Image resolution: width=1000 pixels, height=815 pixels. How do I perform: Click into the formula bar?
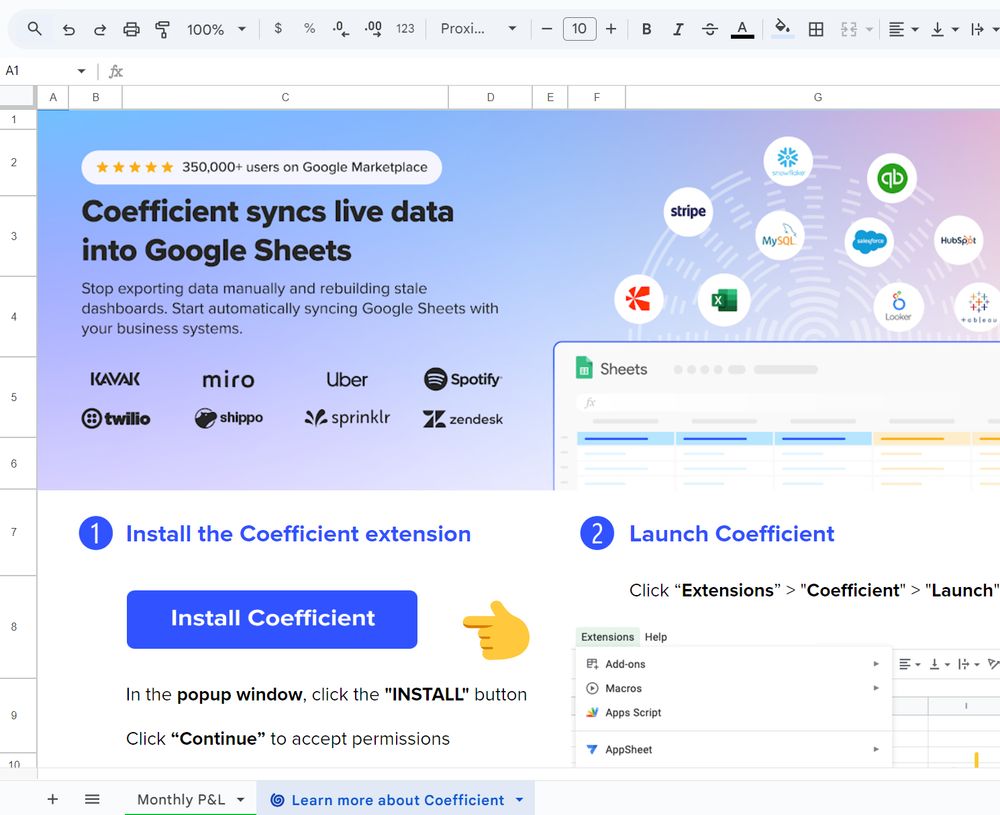(561, 71)
